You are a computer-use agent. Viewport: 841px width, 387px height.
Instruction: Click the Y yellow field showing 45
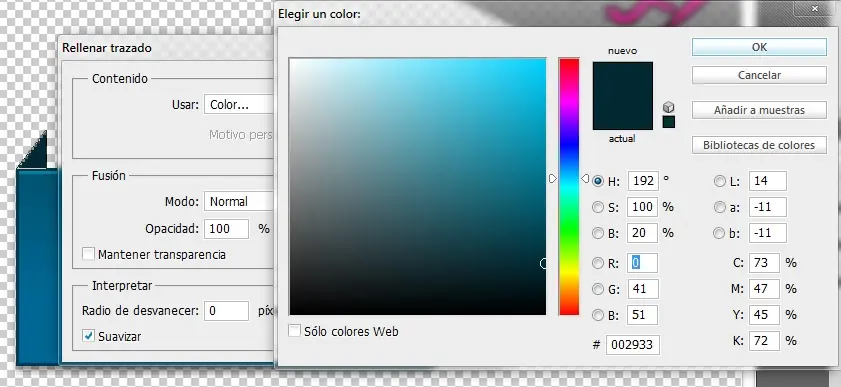coord(764,315)
